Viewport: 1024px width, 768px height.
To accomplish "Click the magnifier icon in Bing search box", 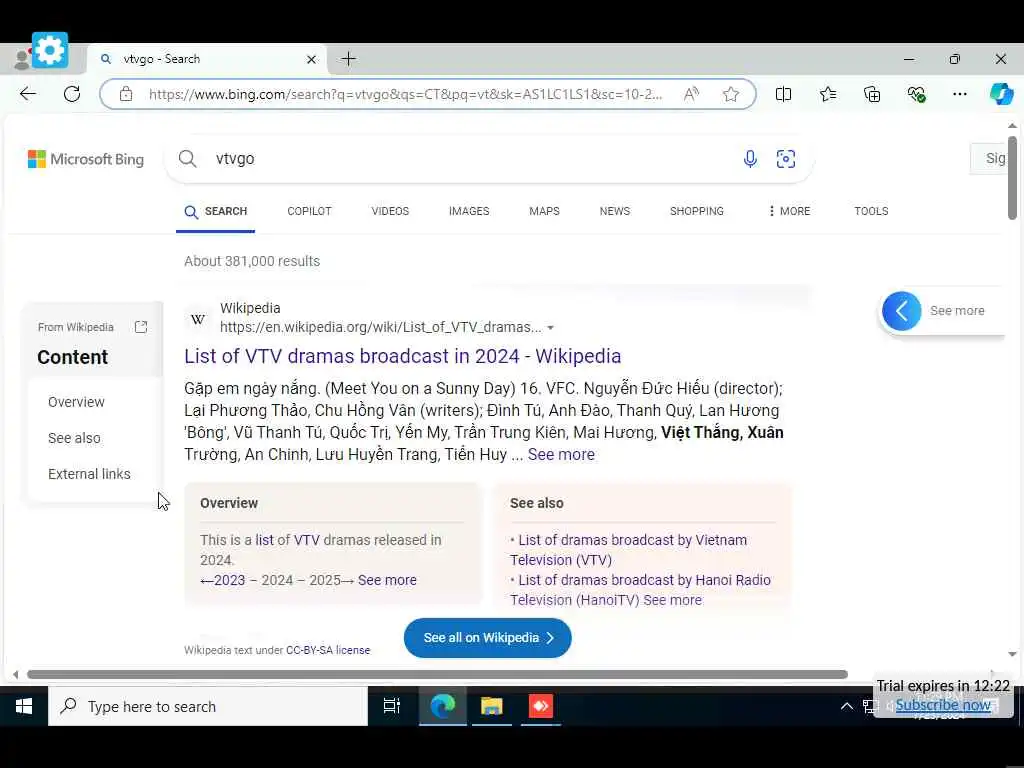I will [x=187, y=159].
